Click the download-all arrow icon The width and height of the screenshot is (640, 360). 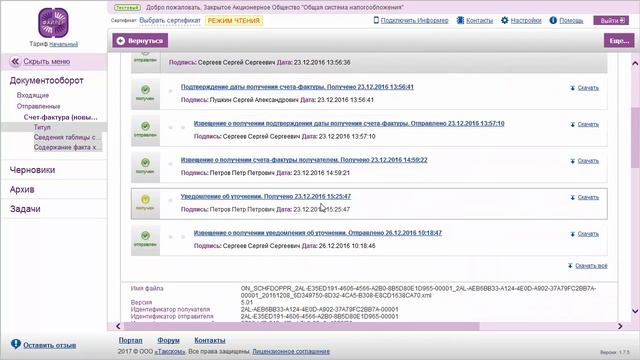click(570, 266)
